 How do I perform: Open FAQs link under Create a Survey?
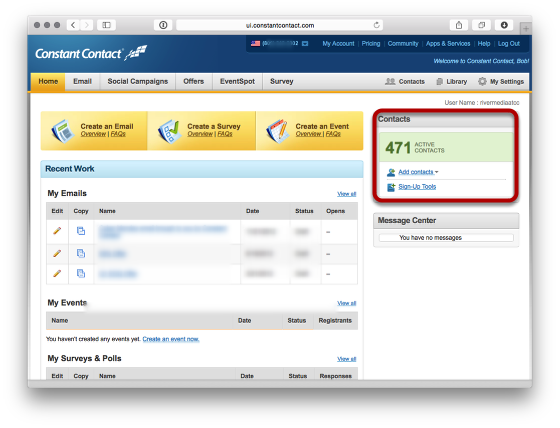coord(225,134)
